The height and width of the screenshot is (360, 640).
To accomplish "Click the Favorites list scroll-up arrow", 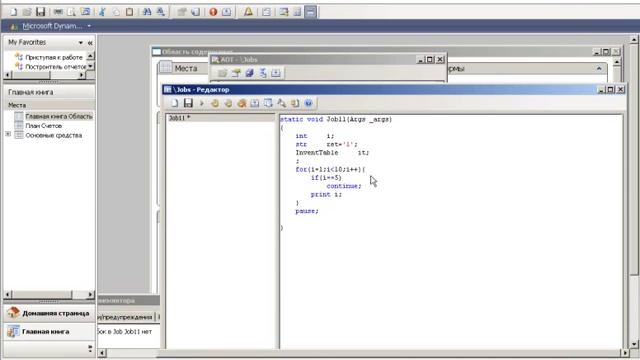I will [x=91, y=56].
